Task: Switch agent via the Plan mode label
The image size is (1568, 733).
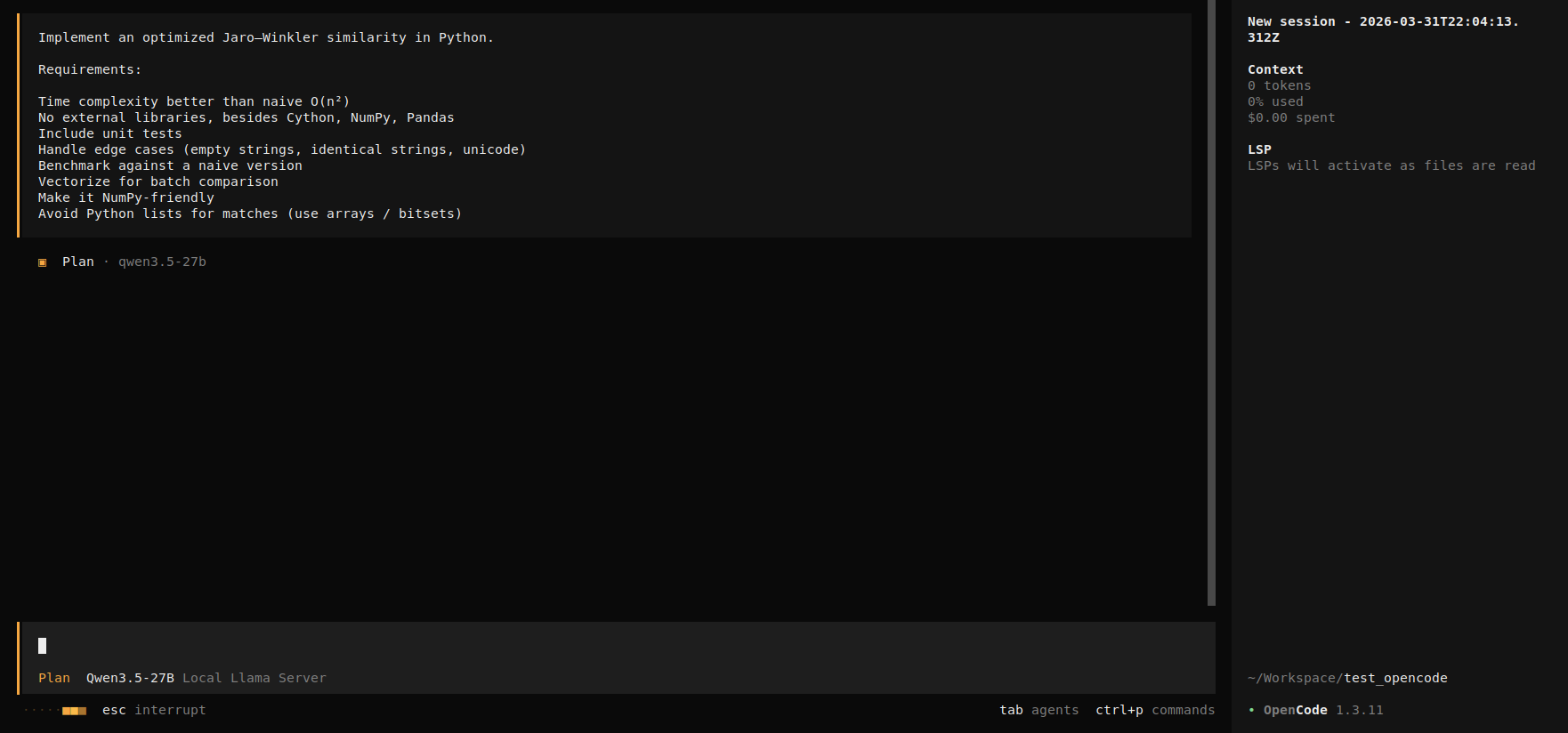Action: 53,678
